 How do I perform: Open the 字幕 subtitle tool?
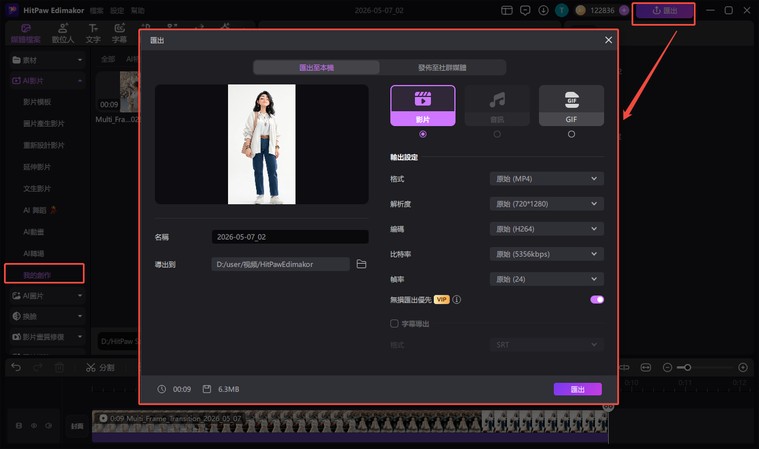120,33
